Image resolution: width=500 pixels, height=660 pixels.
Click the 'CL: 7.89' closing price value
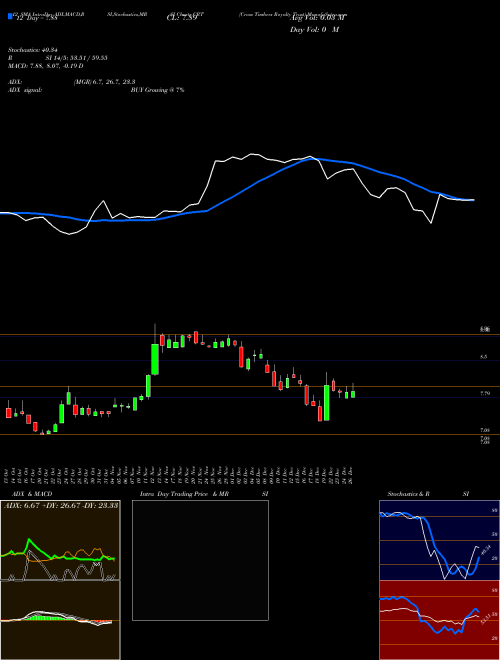pyautogui.click(x=182, y=18)
